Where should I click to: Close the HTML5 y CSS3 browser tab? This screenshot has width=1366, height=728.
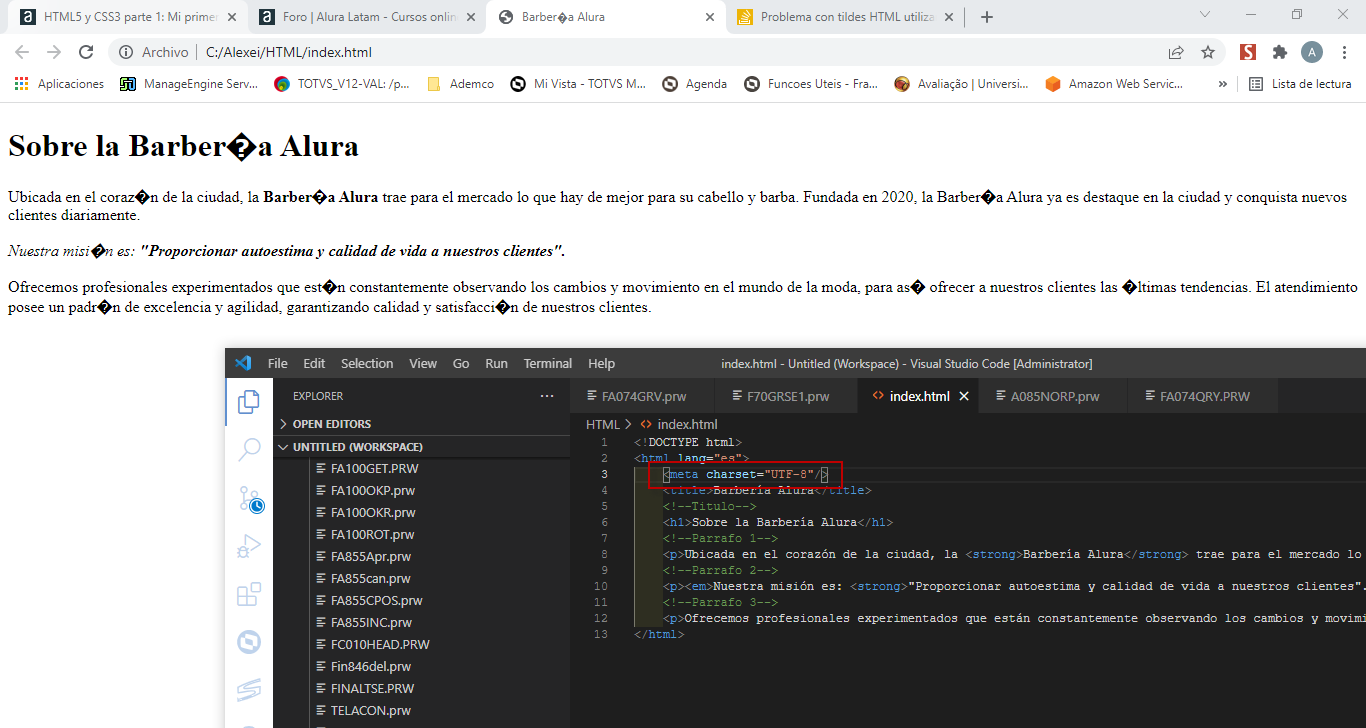[x=232, y=17]
